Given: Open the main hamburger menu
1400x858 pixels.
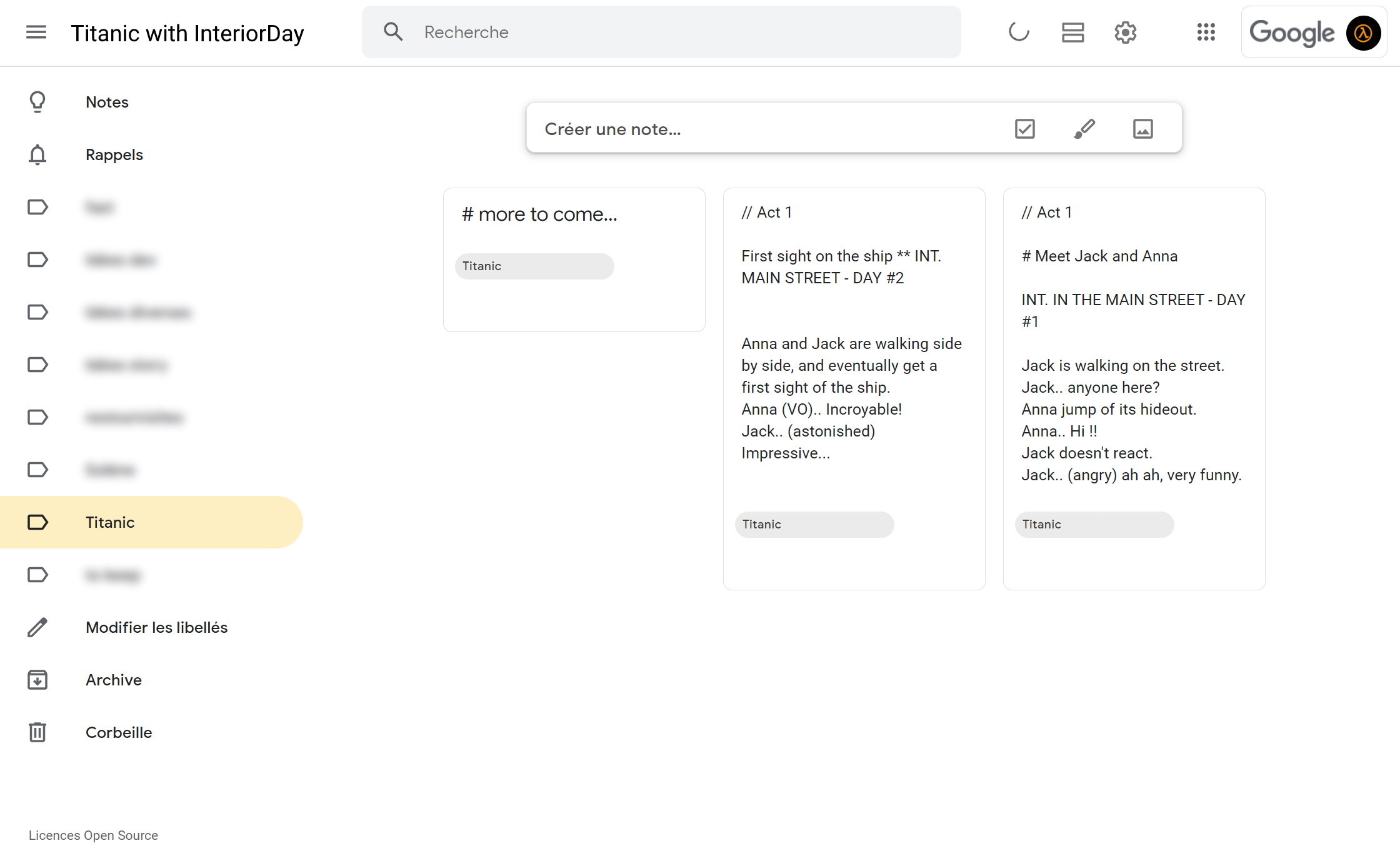Looking at the screenshot, I should (36, 33).
